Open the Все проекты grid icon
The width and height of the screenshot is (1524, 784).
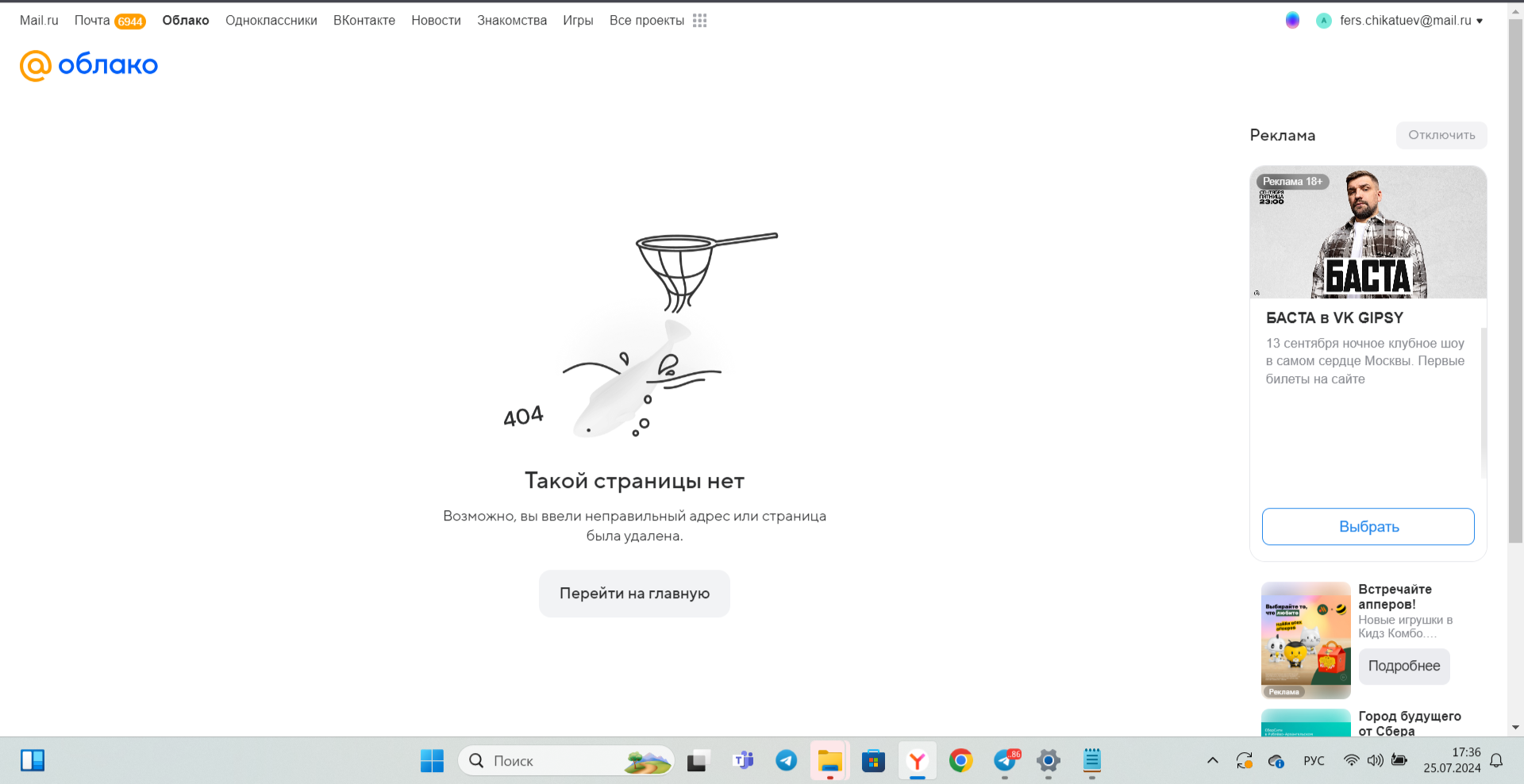point(699,21)
